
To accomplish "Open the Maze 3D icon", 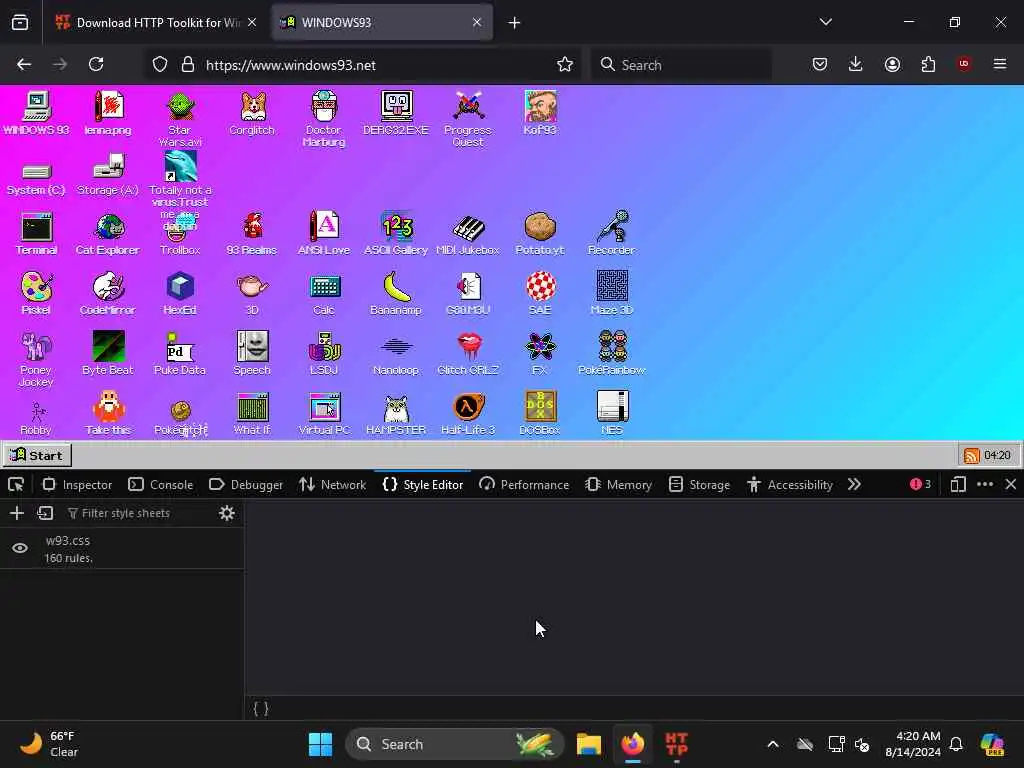I will [x=612, y=293].
